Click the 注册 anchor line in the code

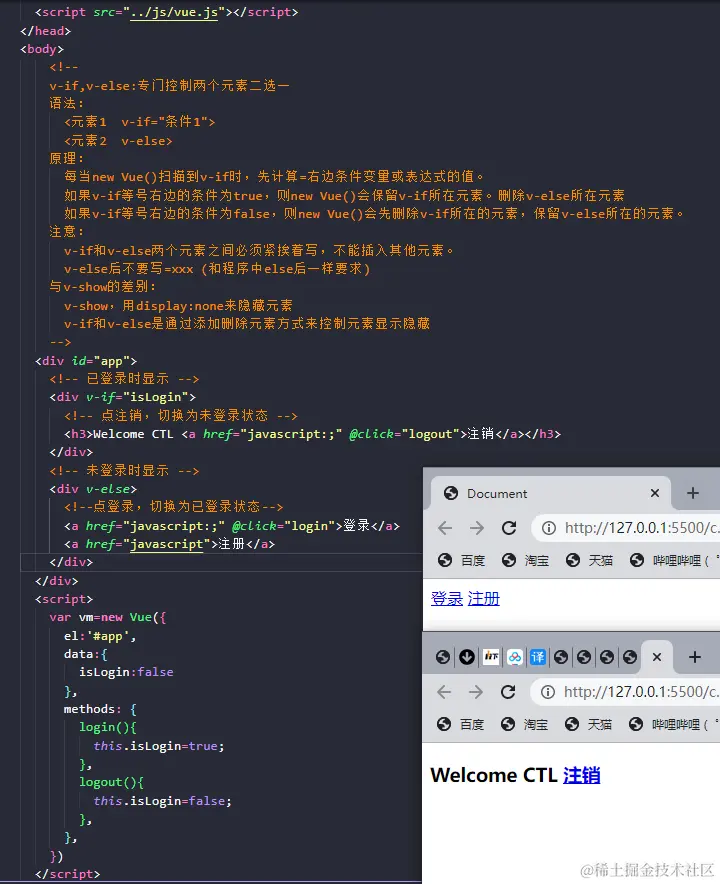(169, 544)
